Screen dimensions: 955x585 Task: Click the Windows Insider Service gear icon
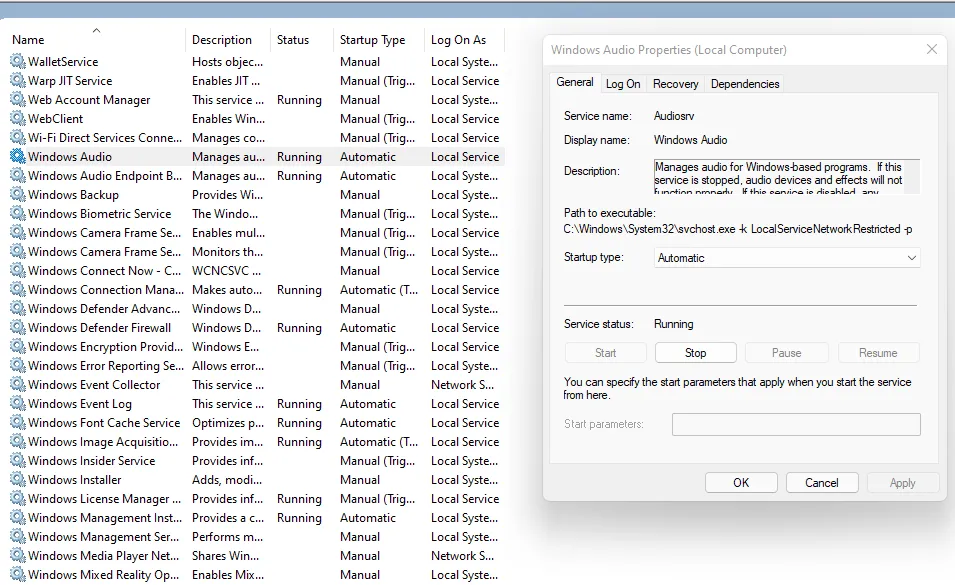[18, 461]
